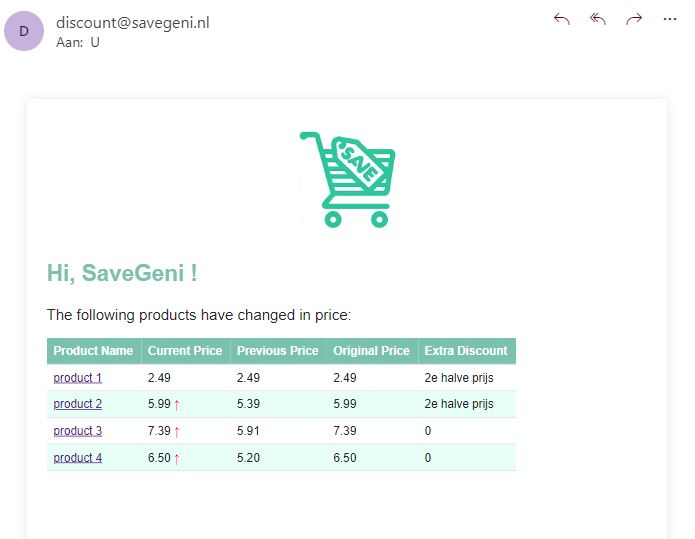Click the sender avatar circle D
The image size is (695, 539).
24,30
